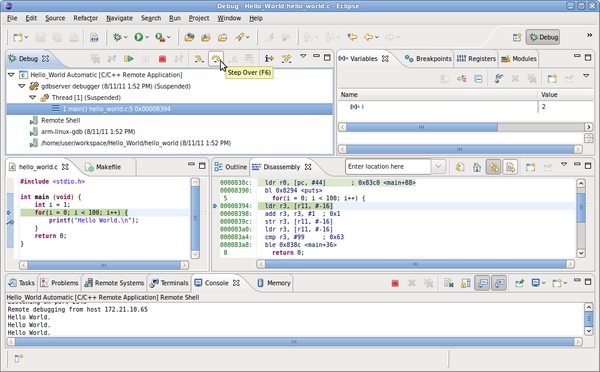
Task: Click the New file wizard icon
Action: (18, 37)
